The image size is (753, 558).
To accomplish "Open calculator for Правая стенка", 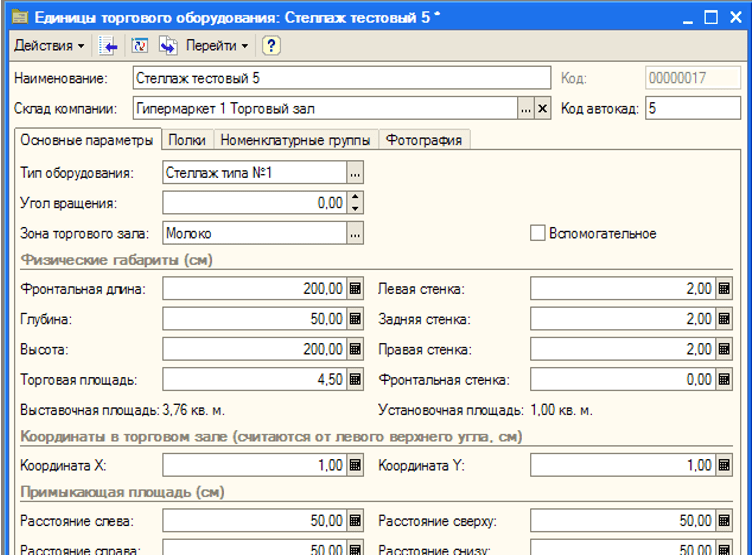I will 724,349.
